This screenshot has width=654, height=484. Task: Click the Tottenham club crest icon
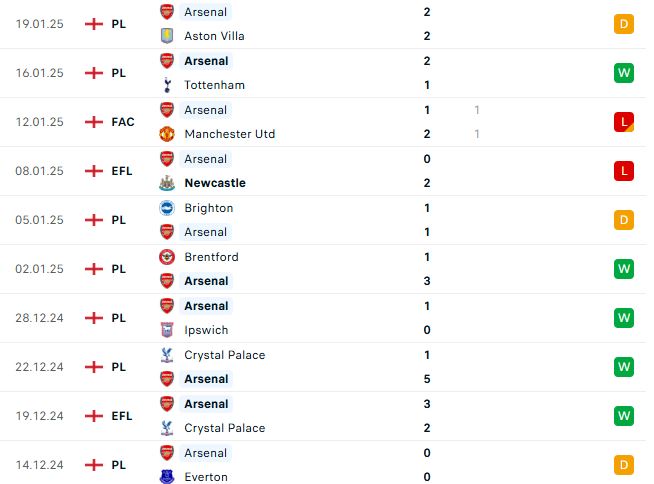pos(167,85)
